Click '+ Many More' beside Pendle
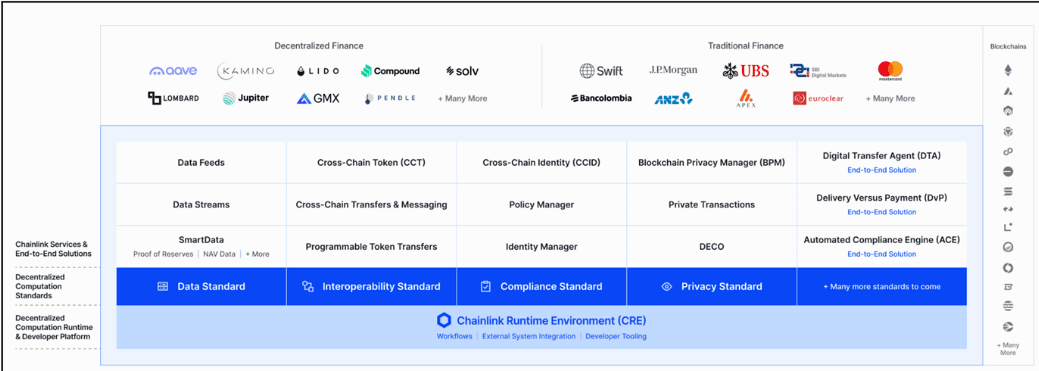Screen dimensions: 1039x371 [x=463, y=99]
